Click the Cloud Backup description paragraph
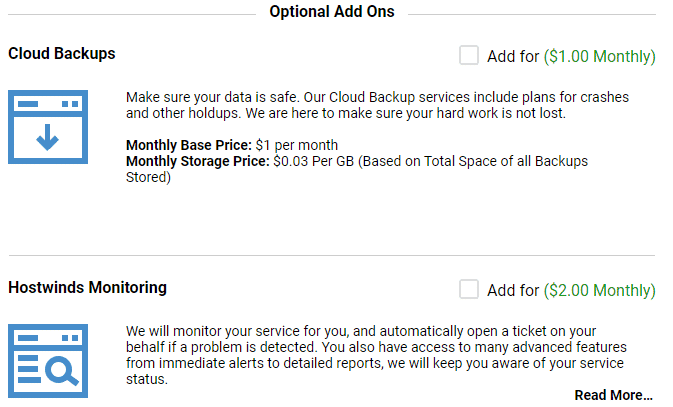 pos(377,105)
